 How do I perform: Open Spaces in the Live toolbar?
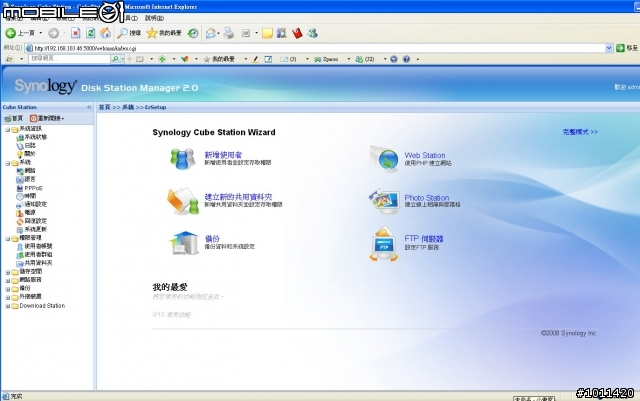(x=327, y=59)
